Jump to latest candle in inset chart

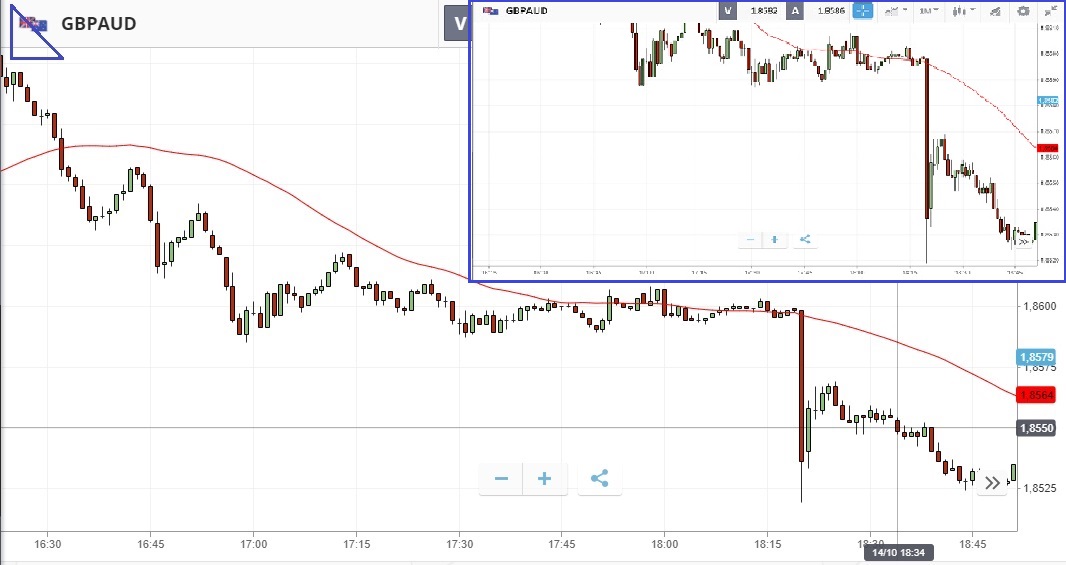coord(1023,242)
